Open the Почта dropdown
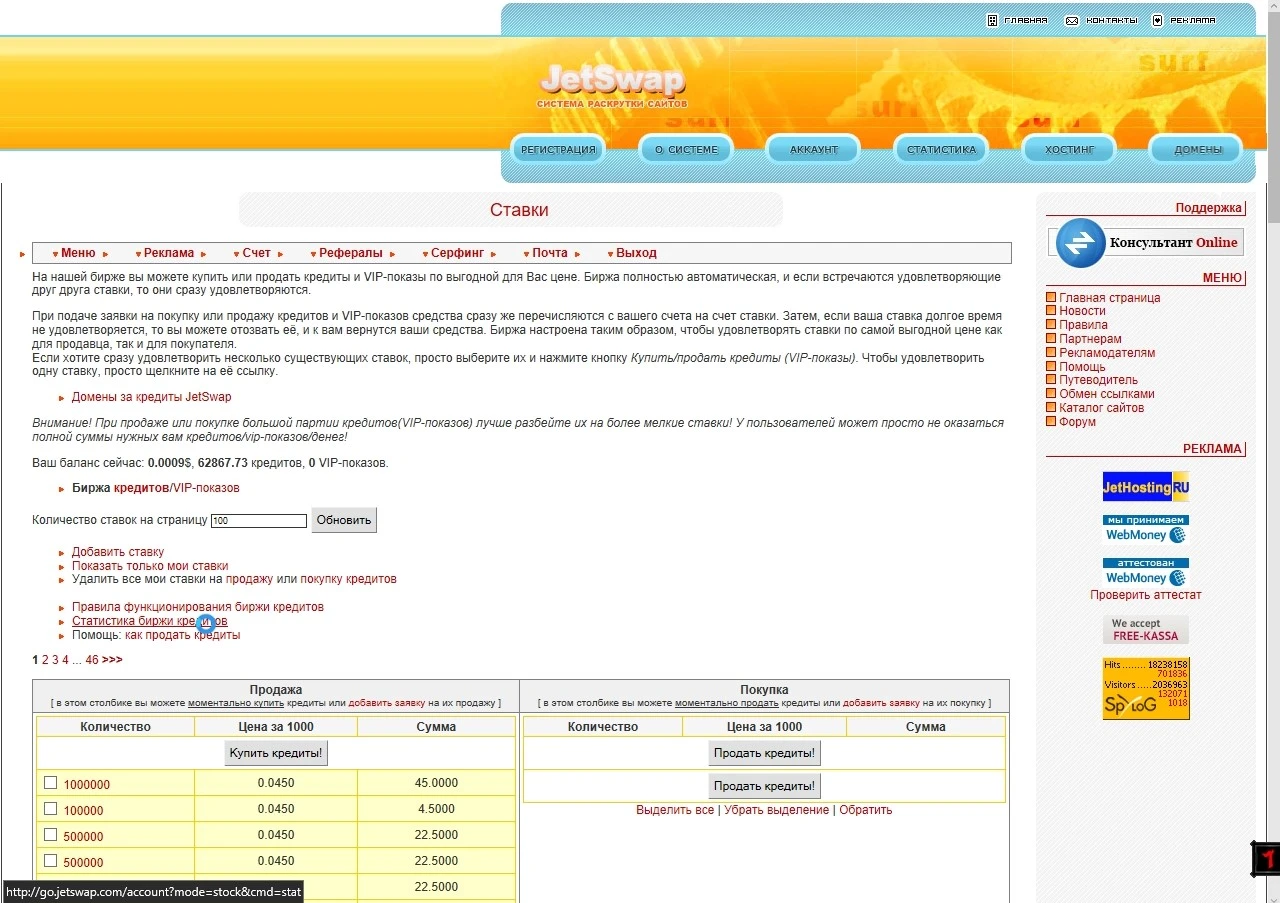The image size is (1280, 903). [549, 253]
